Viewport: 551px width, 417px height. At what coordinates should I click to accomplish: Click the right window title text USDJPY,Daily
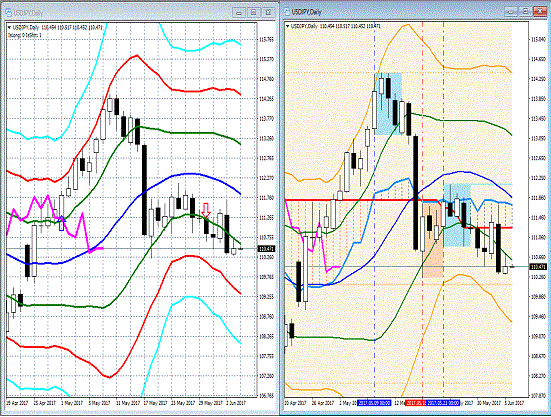pos(306,12)
